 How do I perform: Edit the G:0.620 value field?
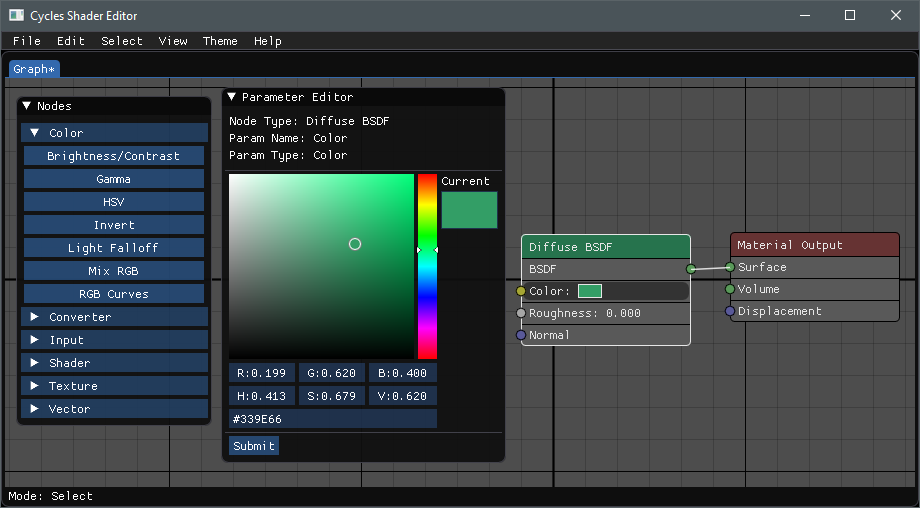[x=332, y=372]
